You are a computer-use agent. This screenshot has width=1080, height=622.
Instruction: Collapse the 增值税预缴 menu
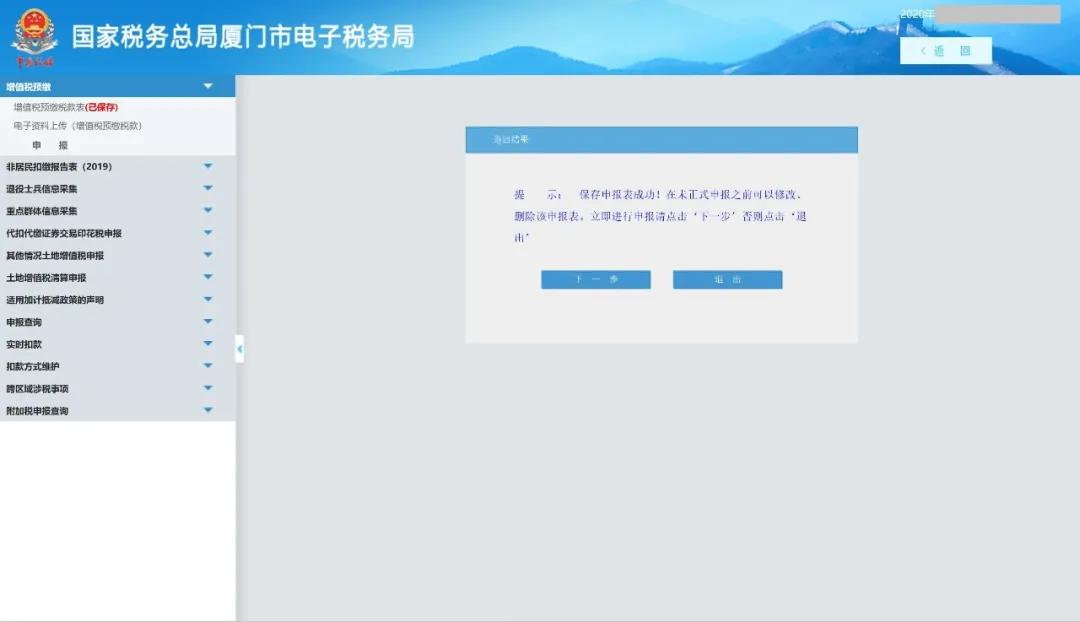[208, 86]
